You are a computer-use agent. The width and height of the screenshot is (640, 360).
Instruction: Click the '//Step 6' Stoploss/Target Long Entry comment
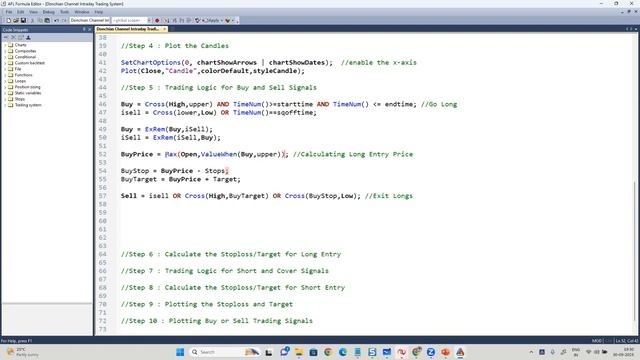231,254
